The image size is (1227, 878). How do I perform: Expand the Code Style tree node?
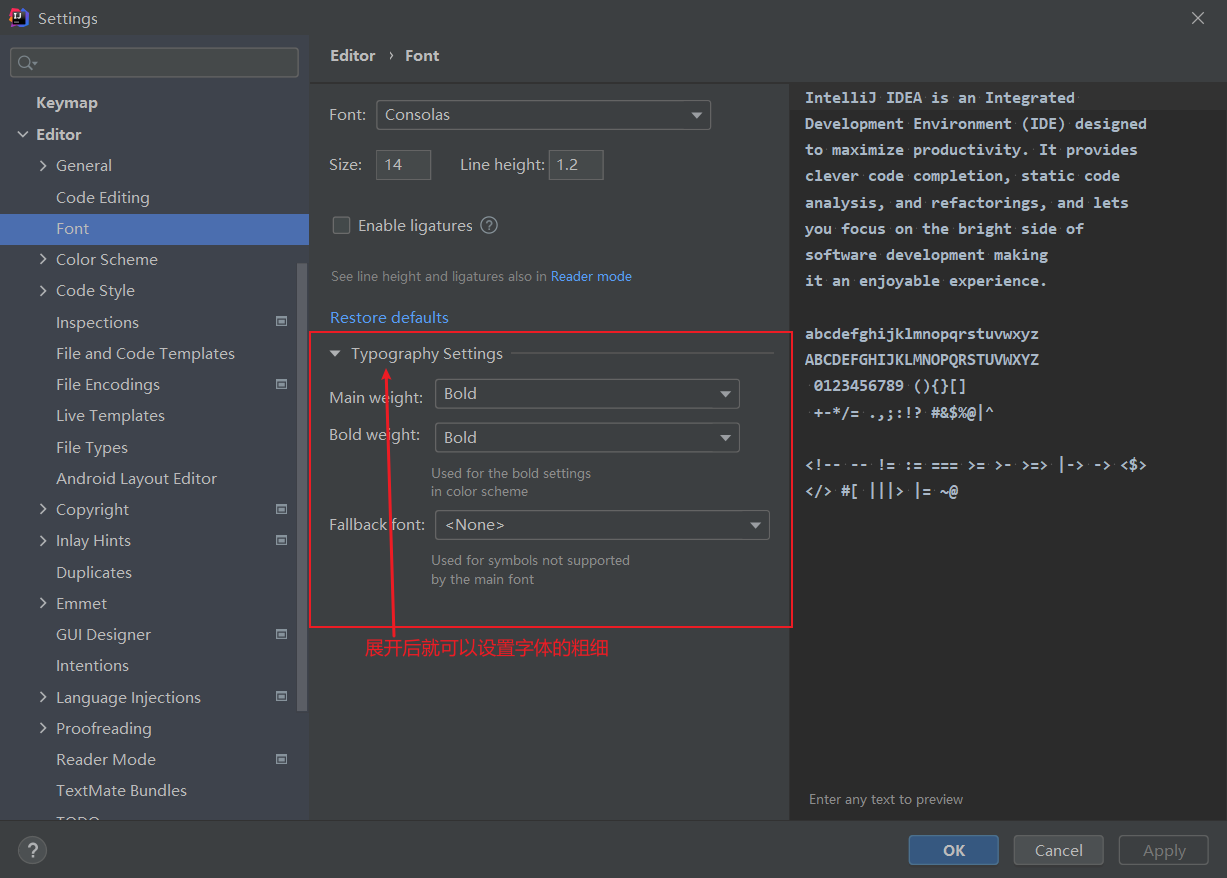43,290
